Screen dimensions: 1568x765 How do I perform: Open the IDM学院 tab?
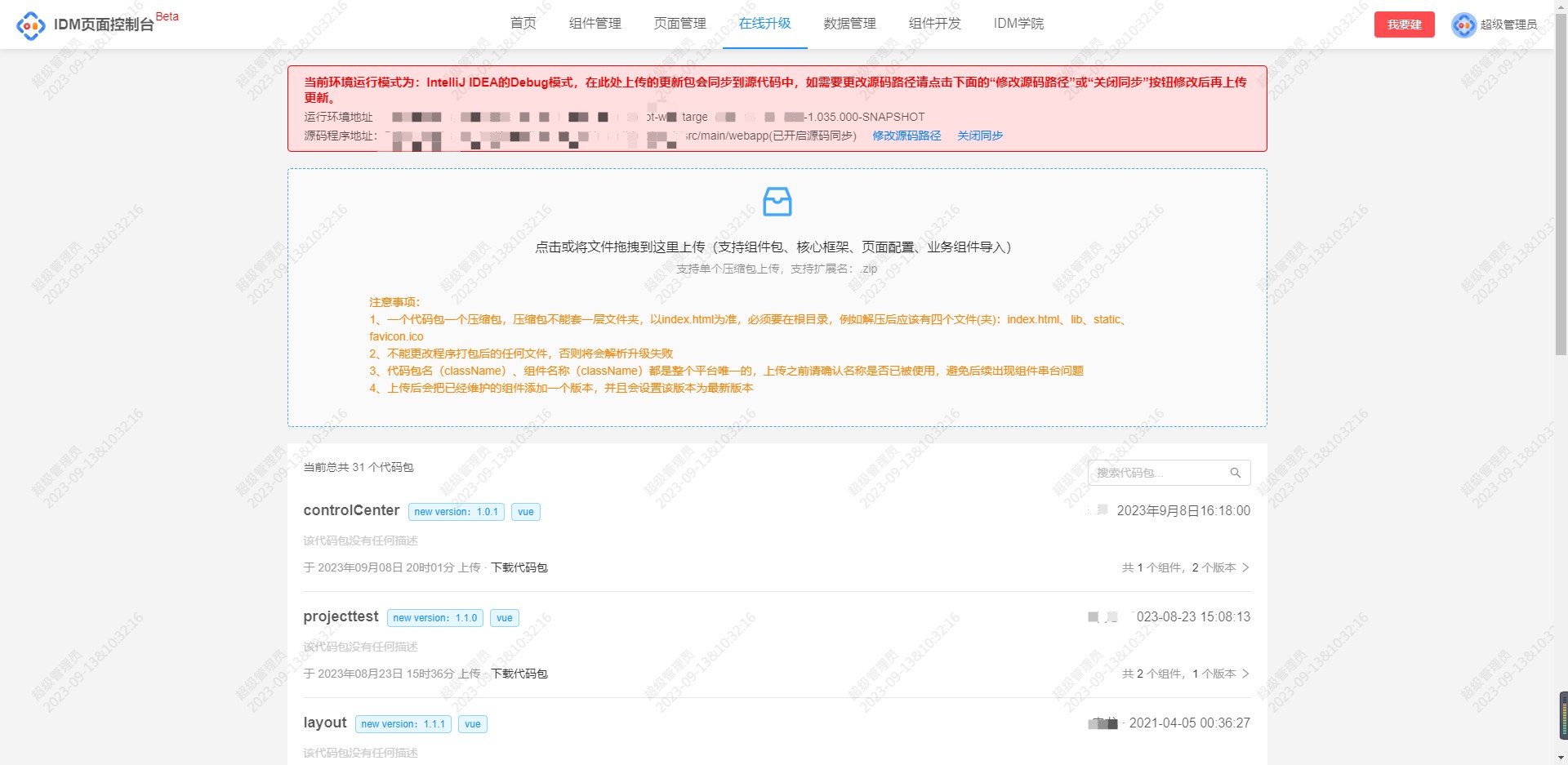tap(1018, 24)
